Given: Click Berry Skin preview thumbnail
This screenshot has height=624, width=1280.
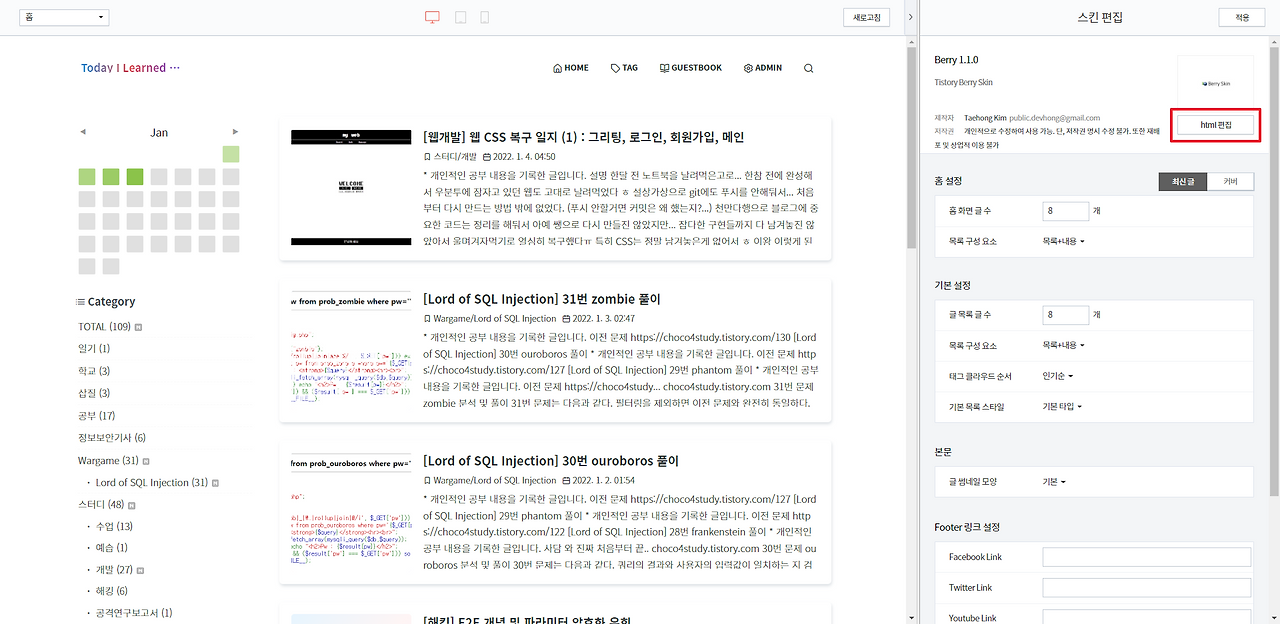Looking at the screenshot, I should (x=1215, y=83).
